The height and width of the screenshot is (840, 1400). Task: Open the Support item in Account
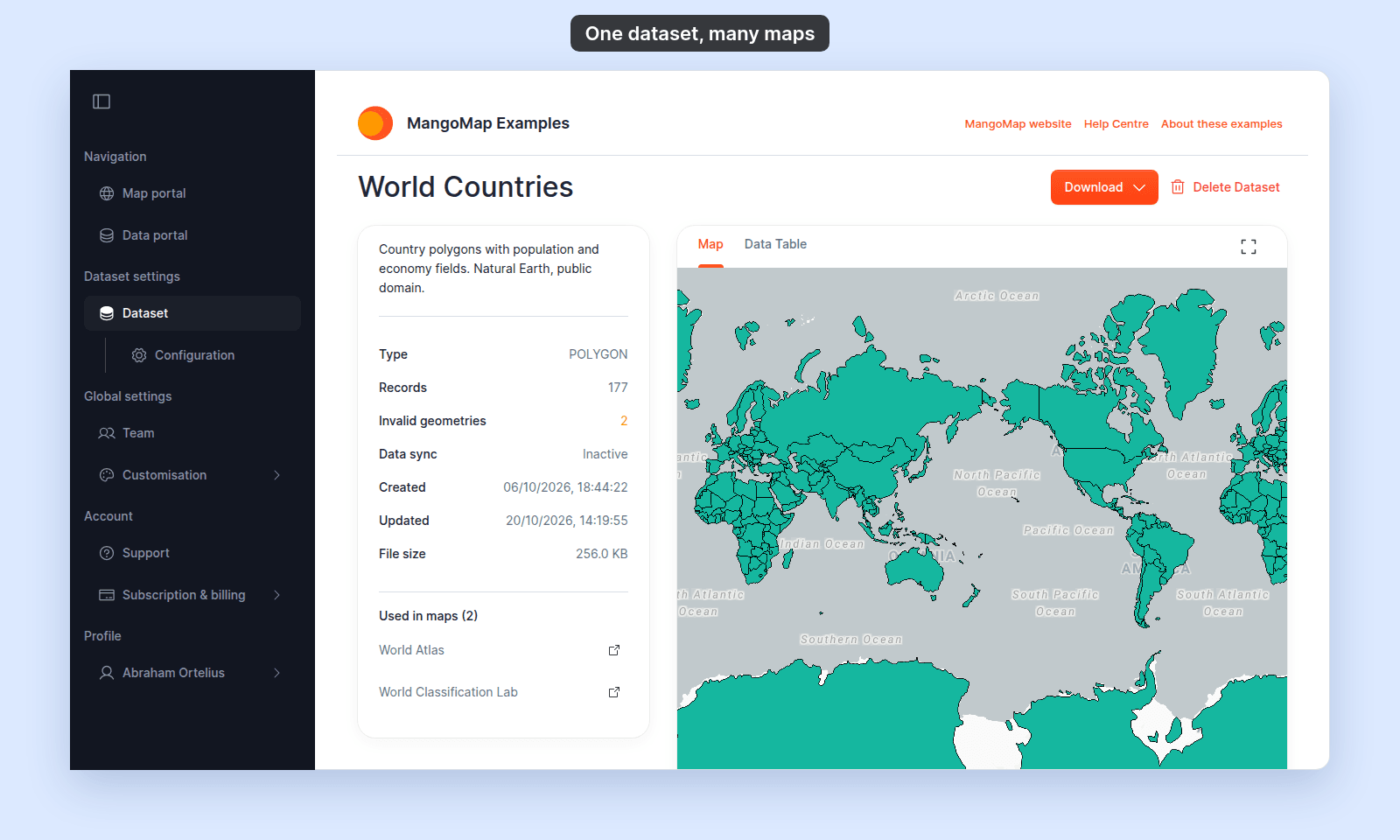[x=192, y=553]
